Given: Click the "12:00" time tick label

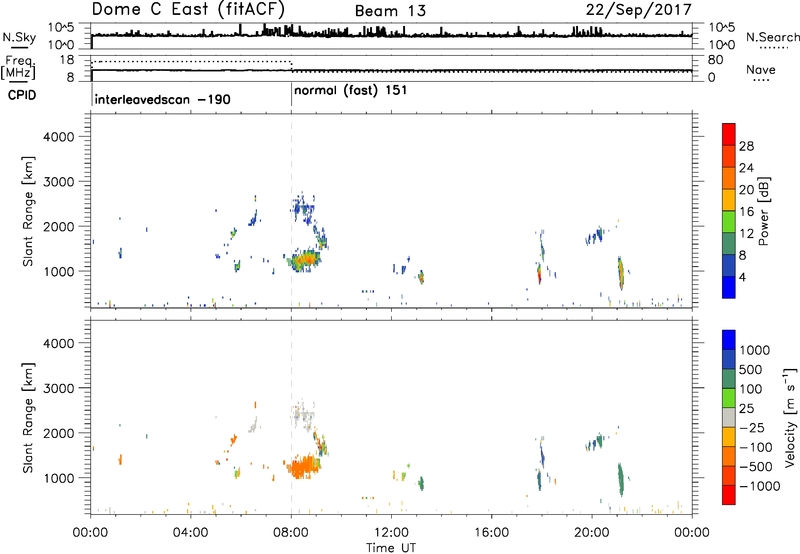Looking at the screenshot, I should [x=391, y=533].
